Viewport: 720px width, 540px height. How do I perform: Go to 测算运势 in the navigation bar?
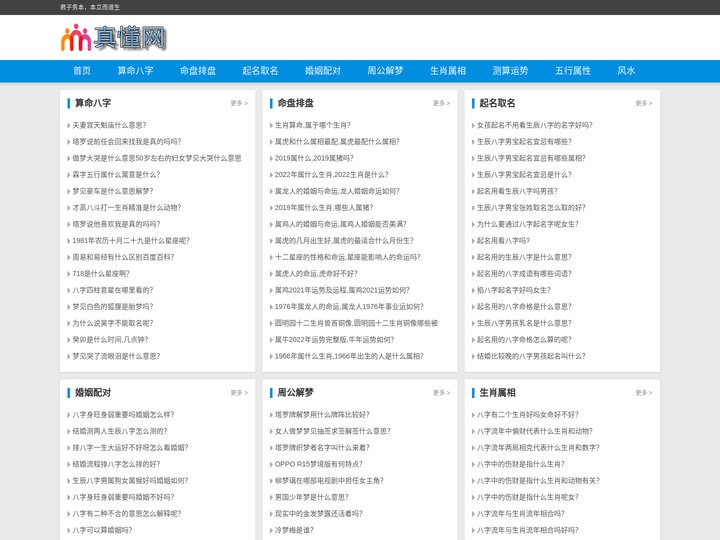[510, 71]
